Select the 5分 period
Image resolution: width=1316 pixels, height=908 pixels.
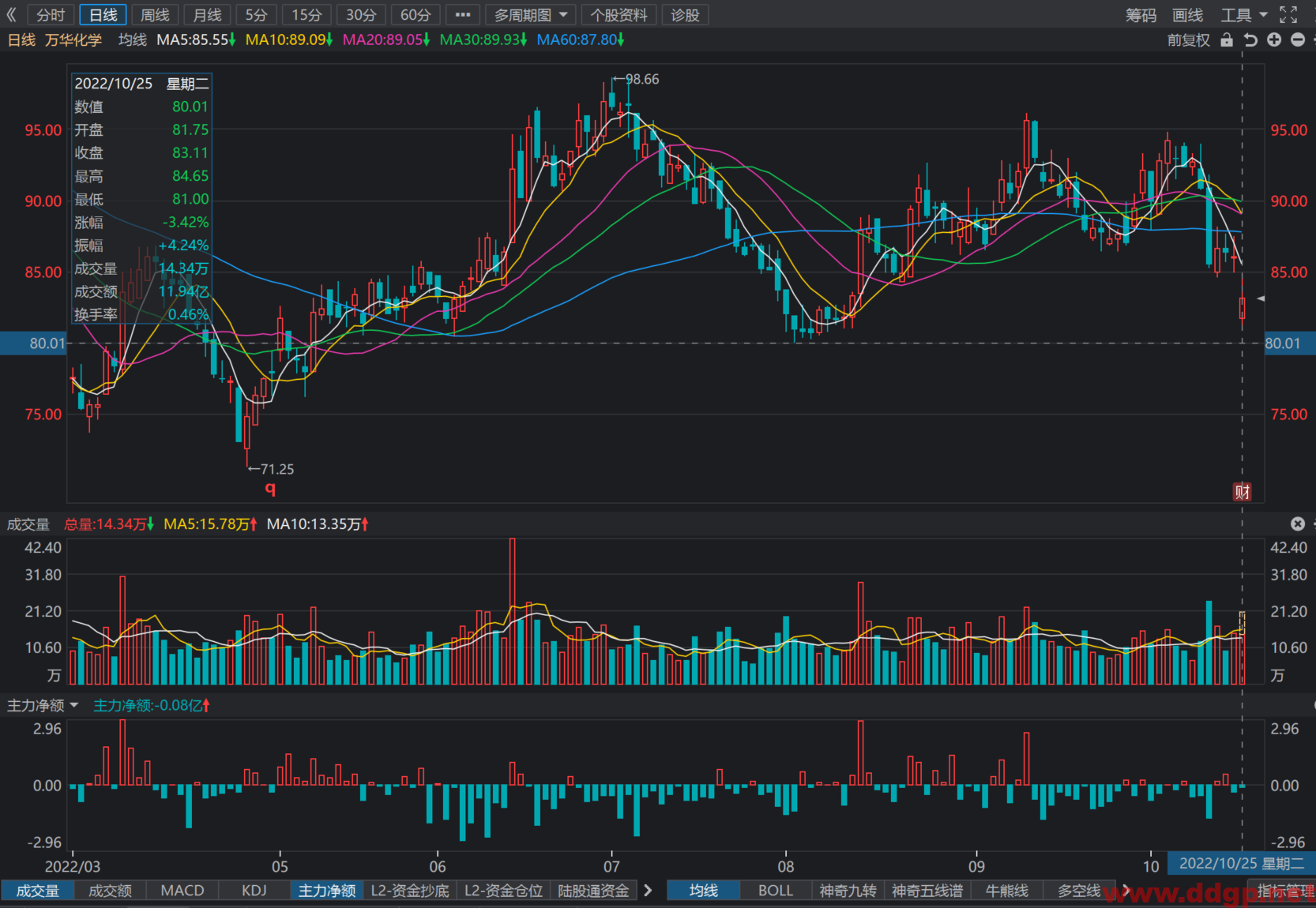256,15
